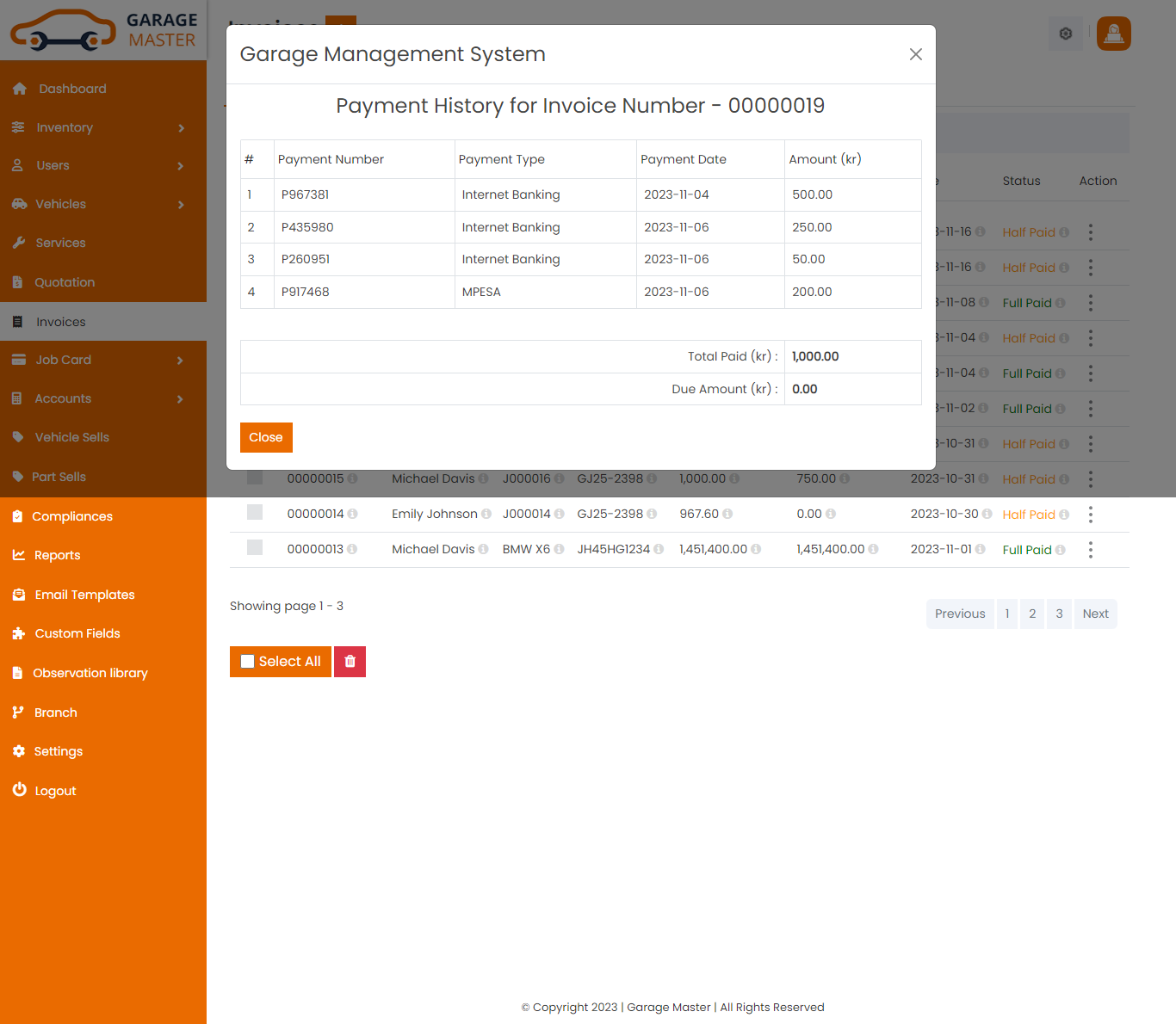
Task: Expand the Inventory menu section
Action: (65, 127)
